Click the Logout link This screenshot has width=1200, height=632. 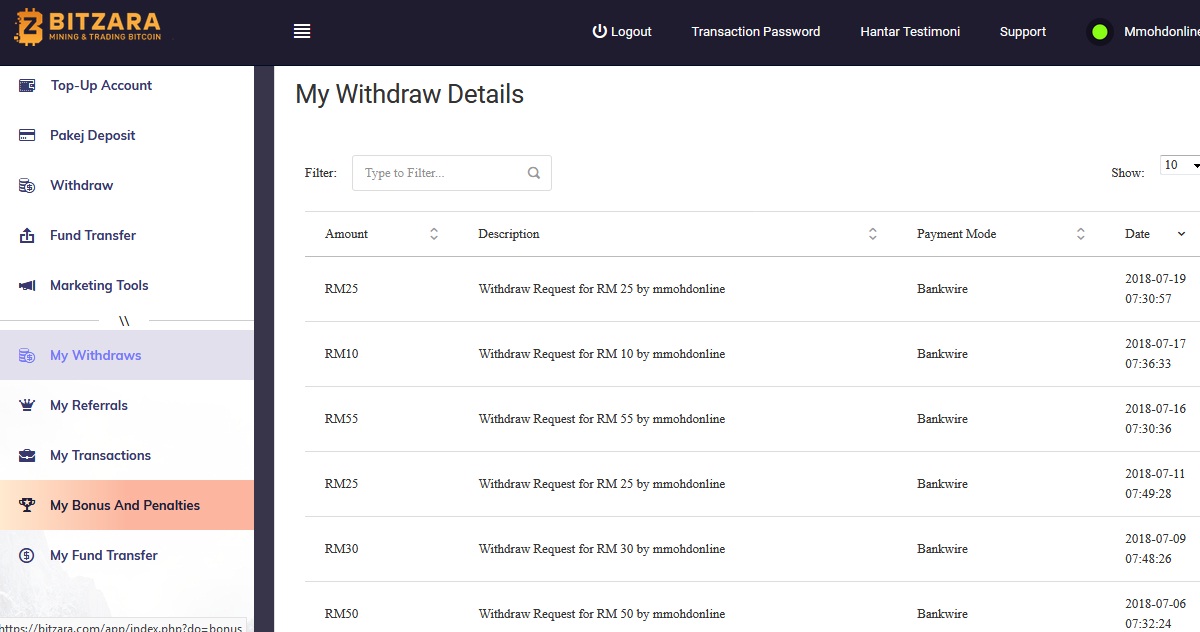tap(622, 32)
